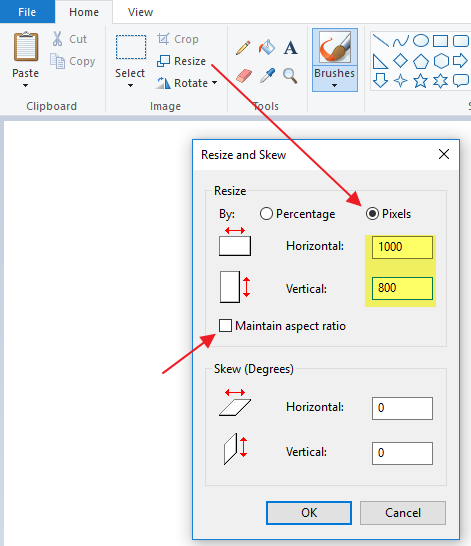The image size is (471, 546).
Task: Open the File menu
Action: click(x=27, y=12)
